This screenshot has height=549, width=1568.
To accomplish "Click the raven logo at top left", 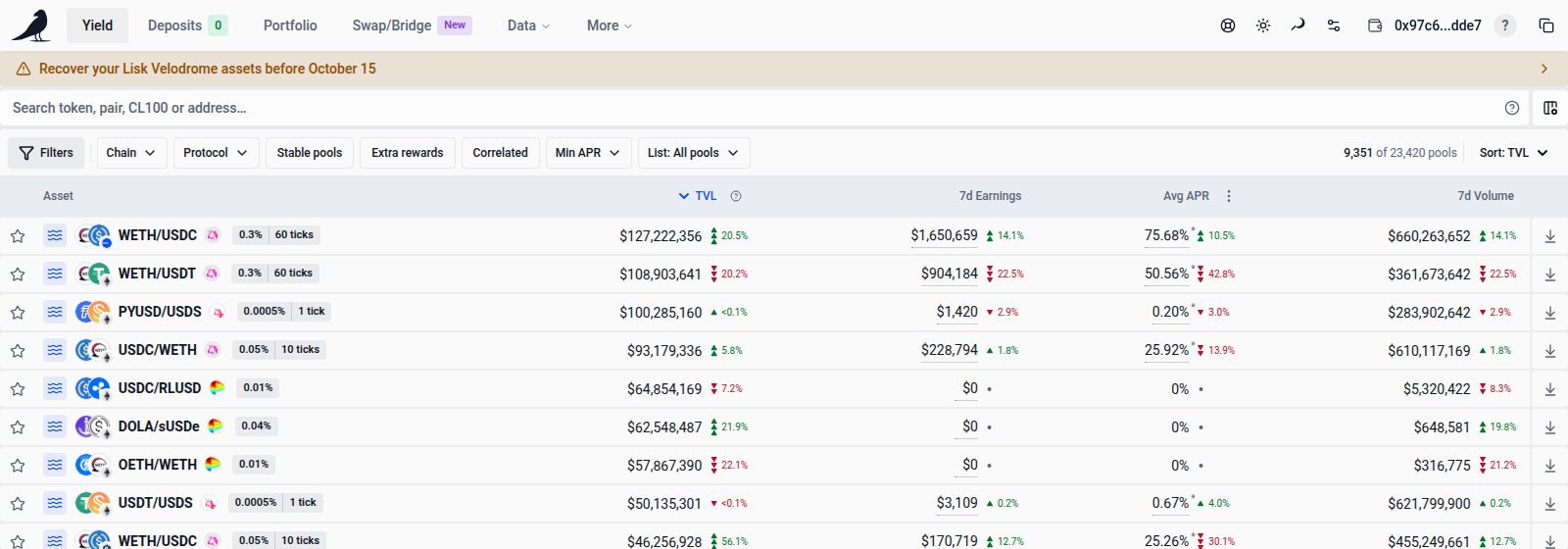I will point(31,25).
